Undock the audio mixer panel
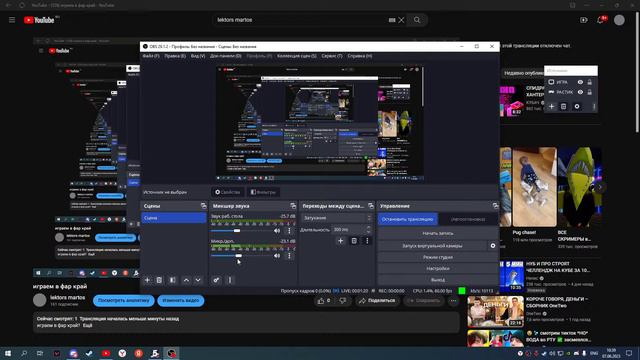 point(293,206)
